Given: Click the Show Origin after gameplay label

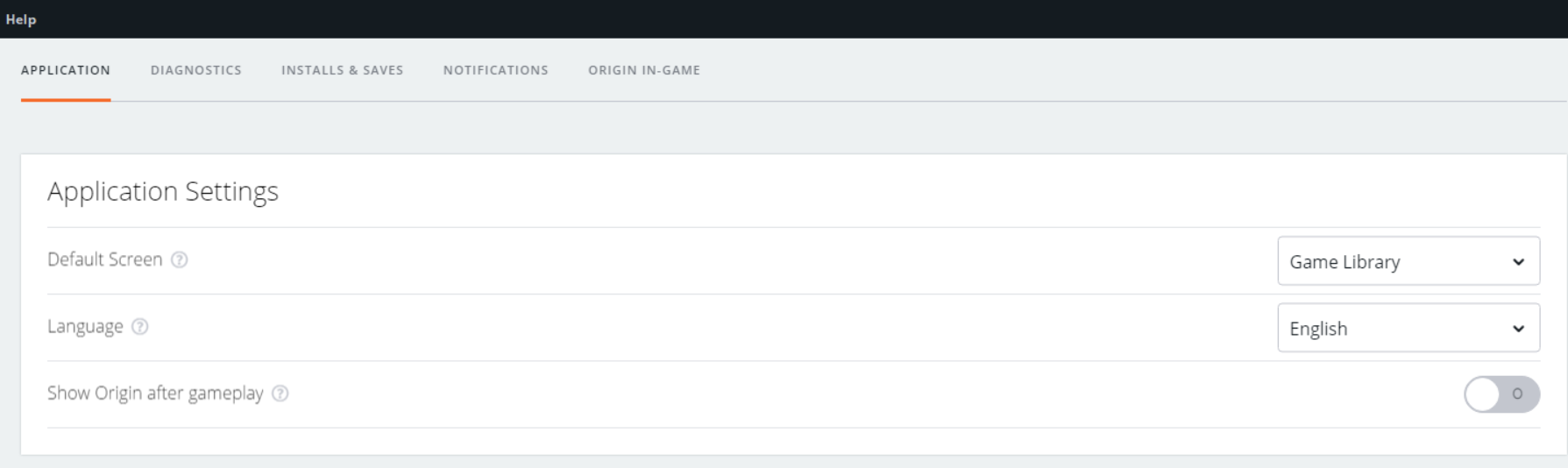Looking at the screenshot, I should point(155,394).
